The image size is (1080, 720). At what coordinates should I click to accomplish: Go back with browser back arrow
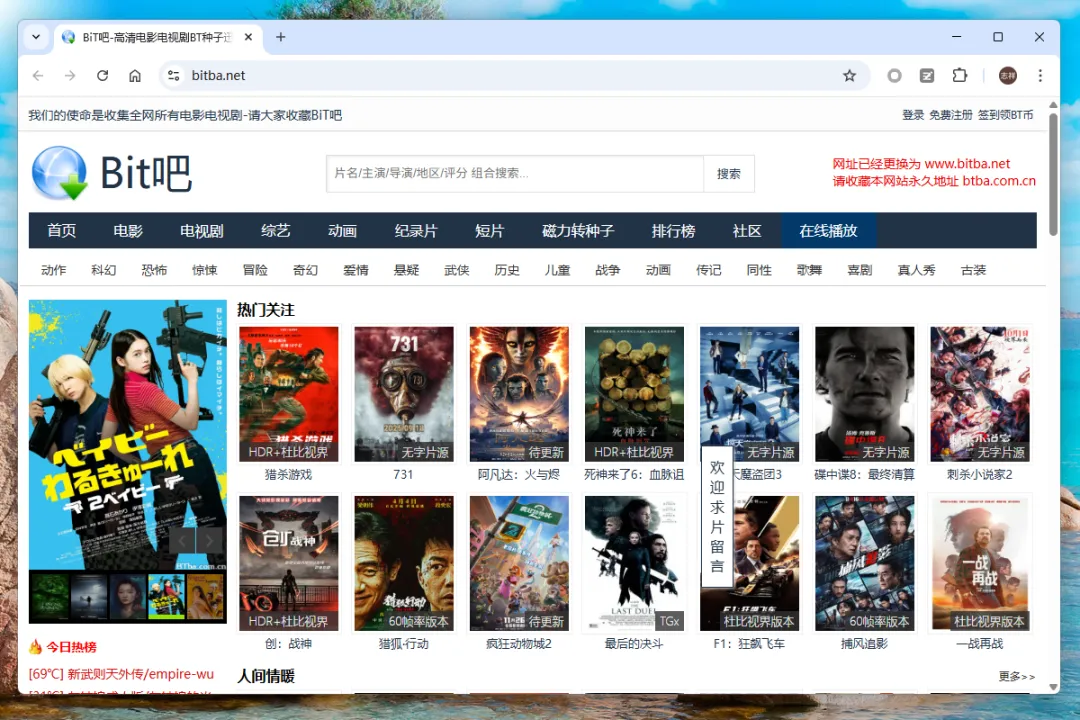[x=38, y=76]
